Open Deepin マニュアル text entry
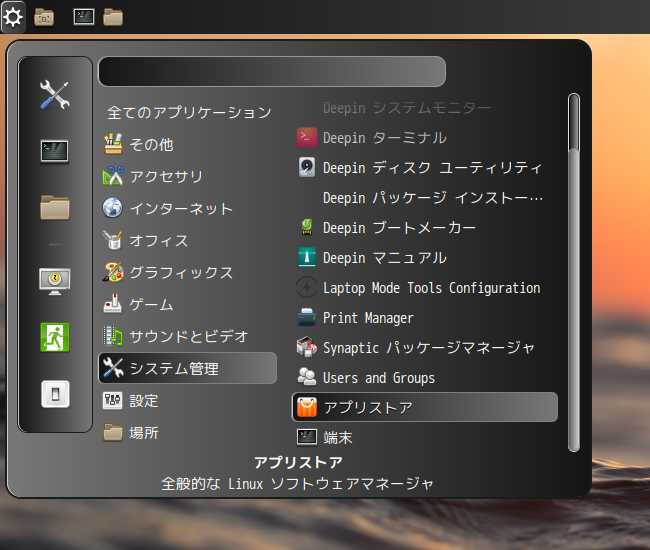This screenshot has width=650, height=550. pos(385,258)
